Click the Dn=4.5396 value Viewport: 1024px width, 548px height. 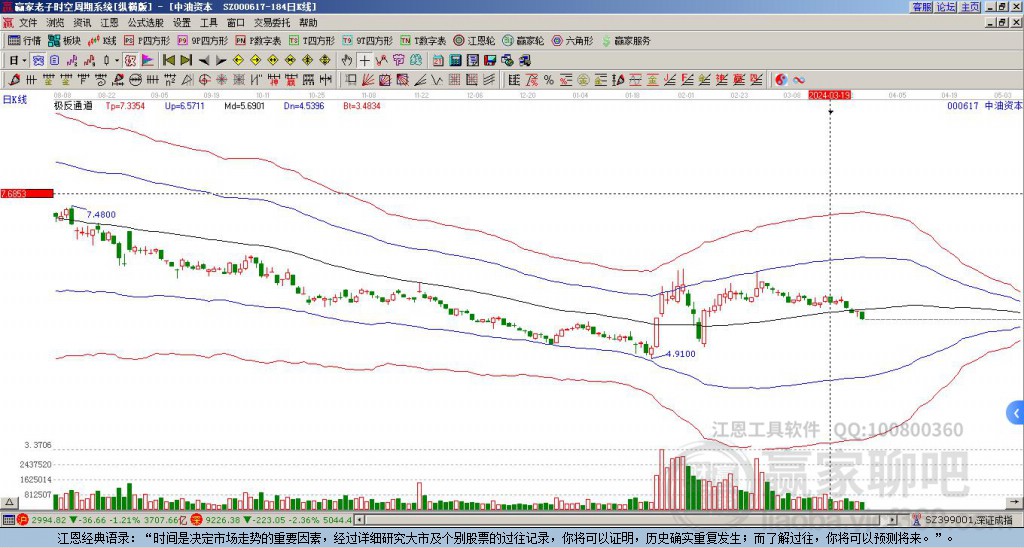304,105
